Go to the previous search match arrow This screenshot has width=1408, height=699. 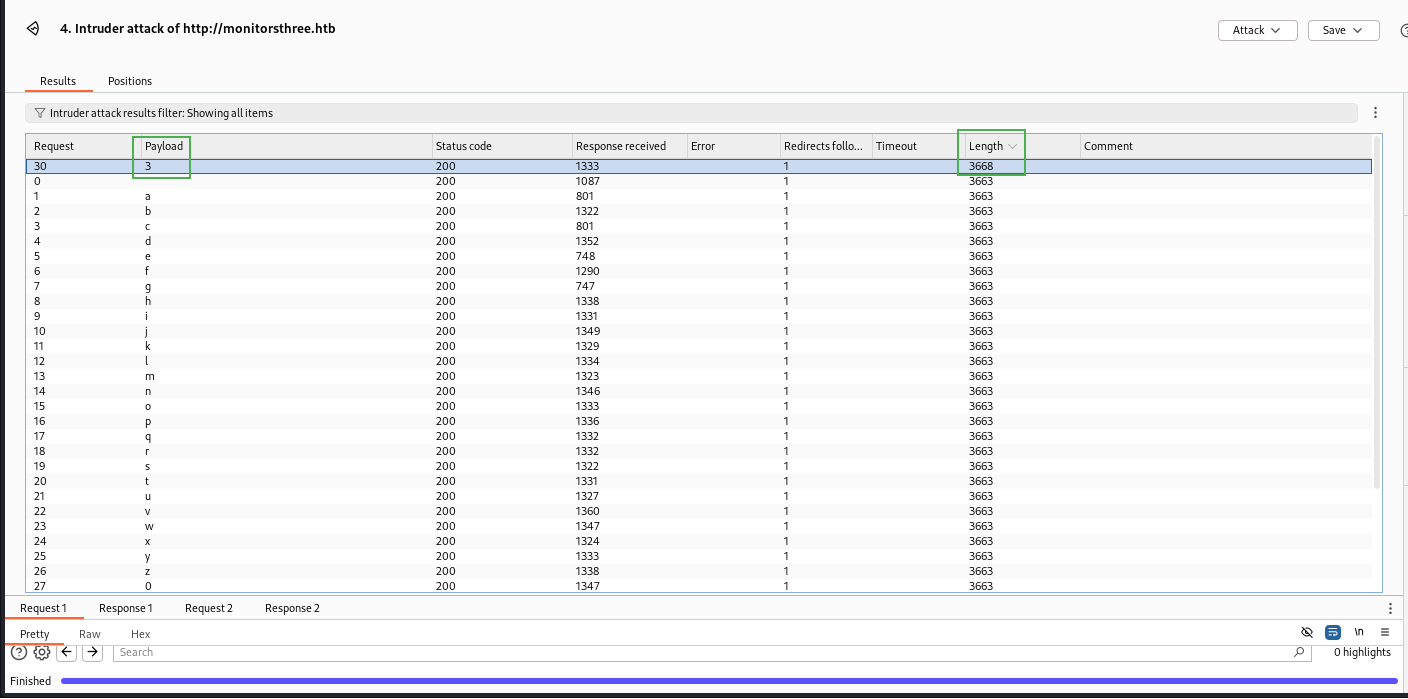[x=66, y=652]
